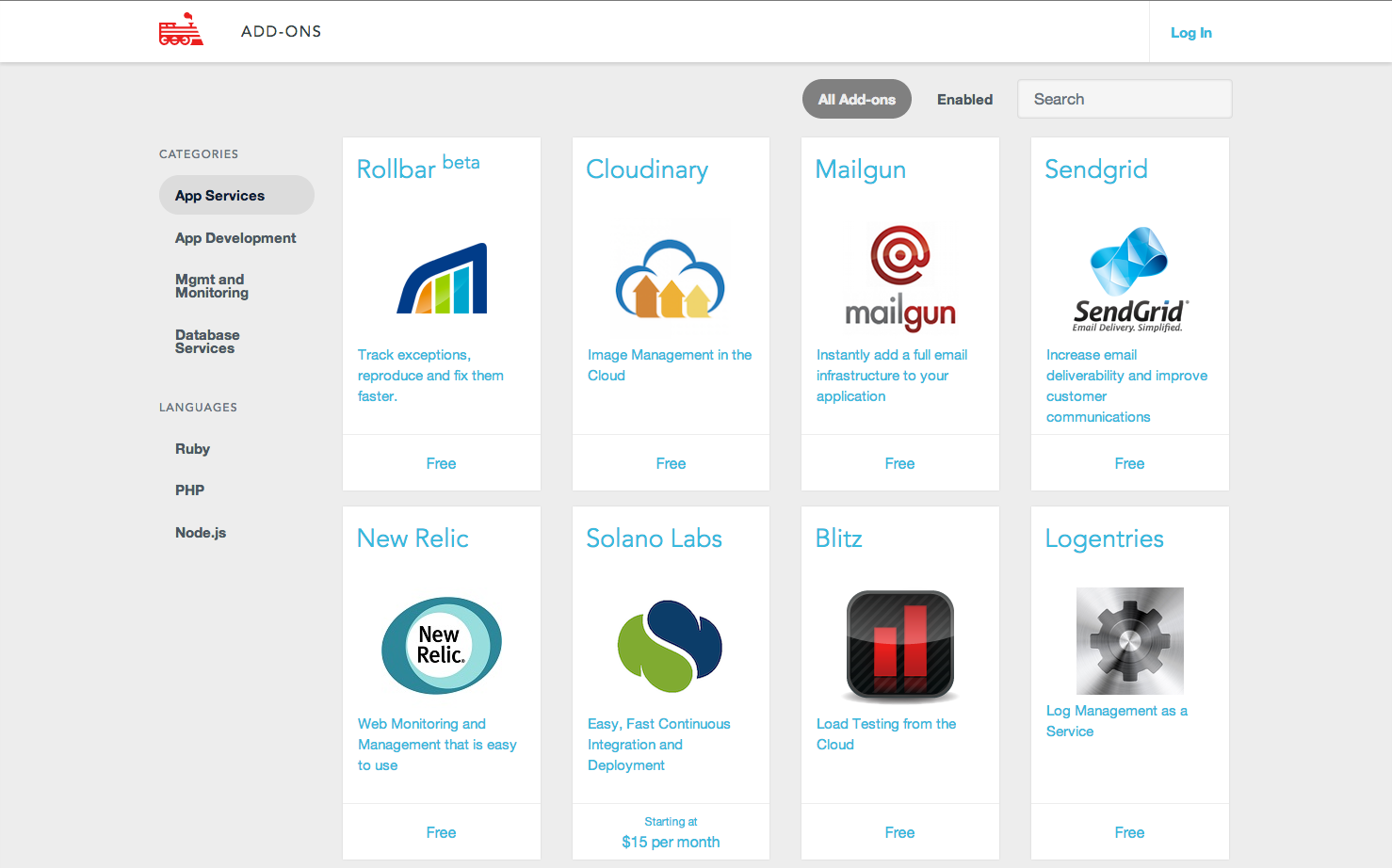Open the Cloudinary title link

647,169
